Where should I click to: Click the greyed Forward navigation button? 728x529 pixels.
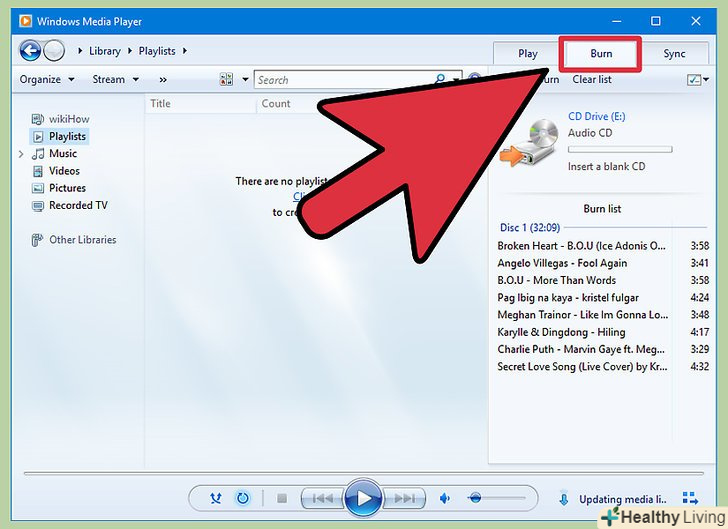tap(54, 50)
